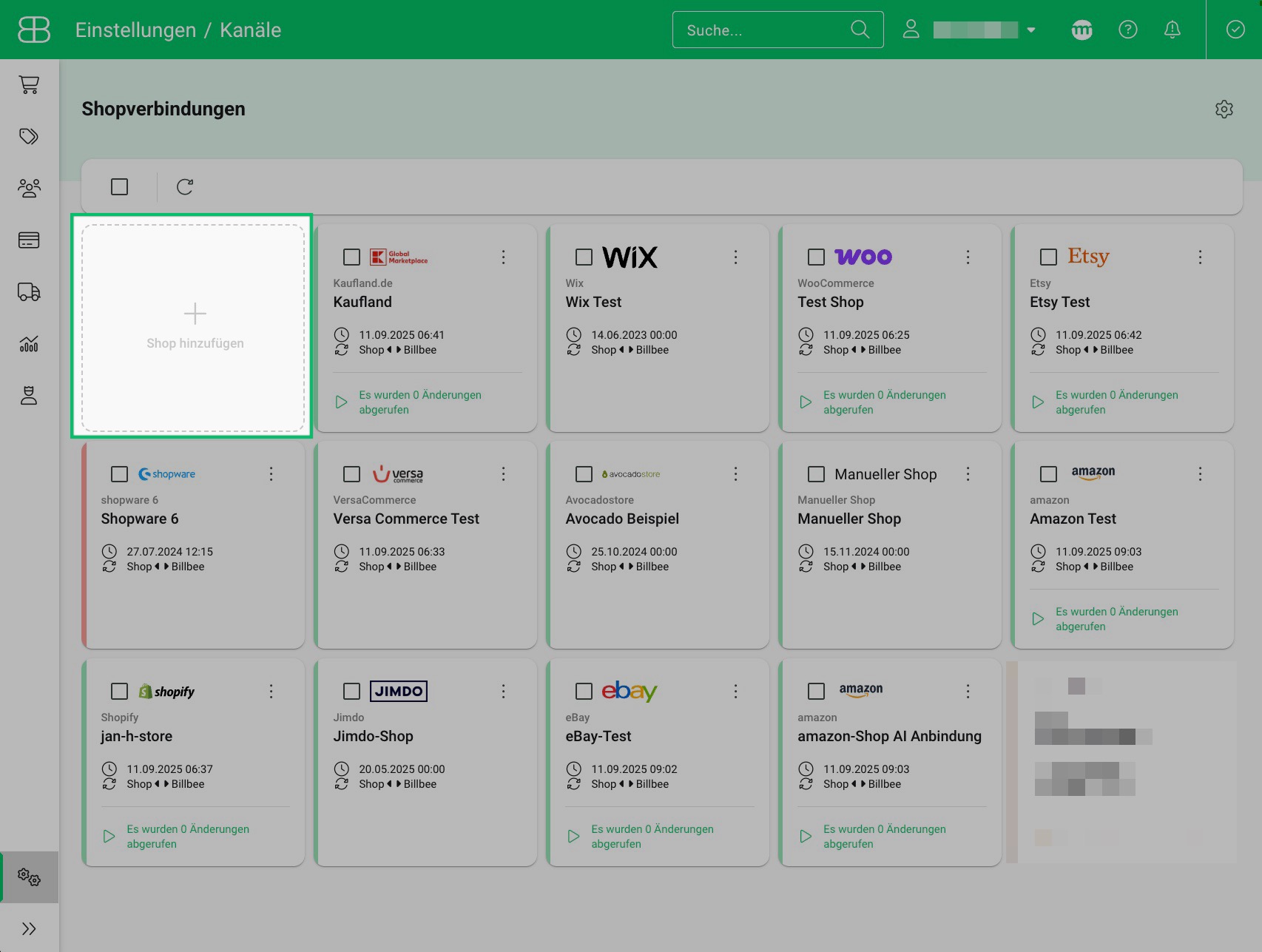Select the Etsy Test shop checkbox

(1048, 257)
